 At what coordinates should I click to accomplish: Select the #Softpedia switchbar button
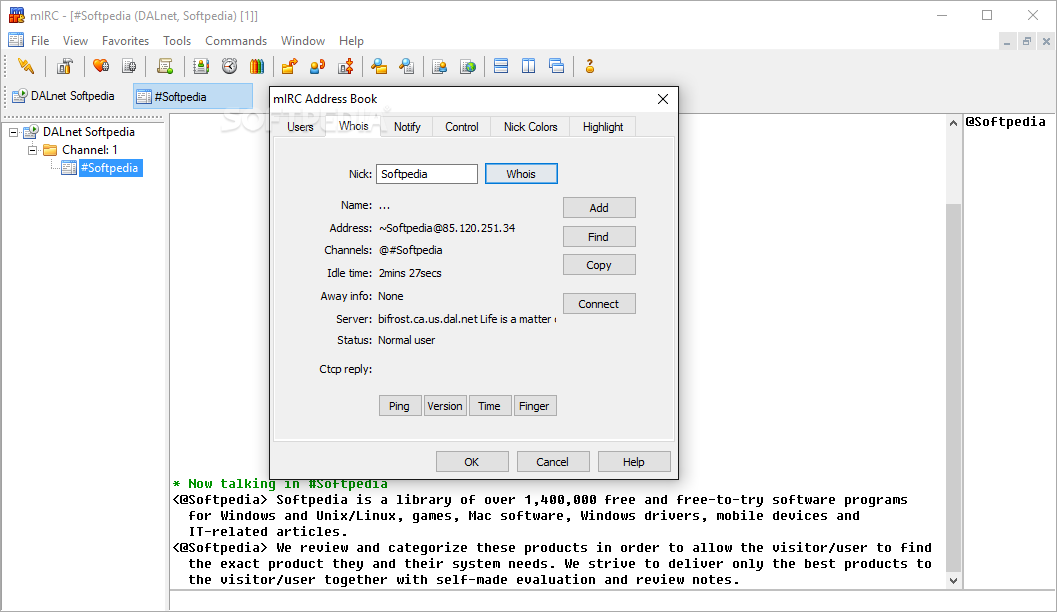point(193,96)
